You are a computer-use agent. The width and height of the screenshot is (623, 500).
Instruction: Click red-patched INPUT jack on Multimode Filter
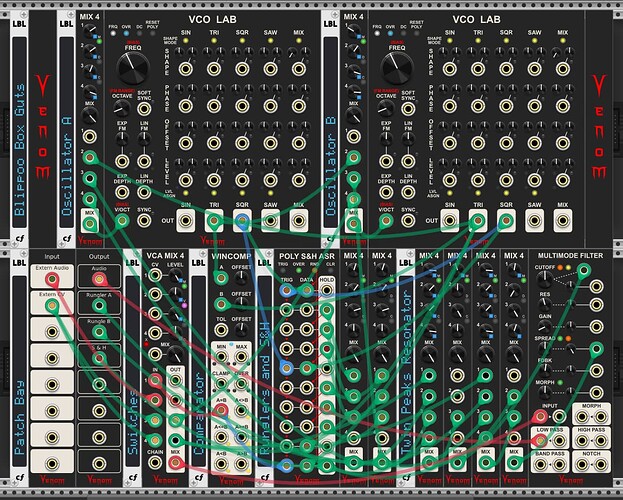[x=540, y=417]
